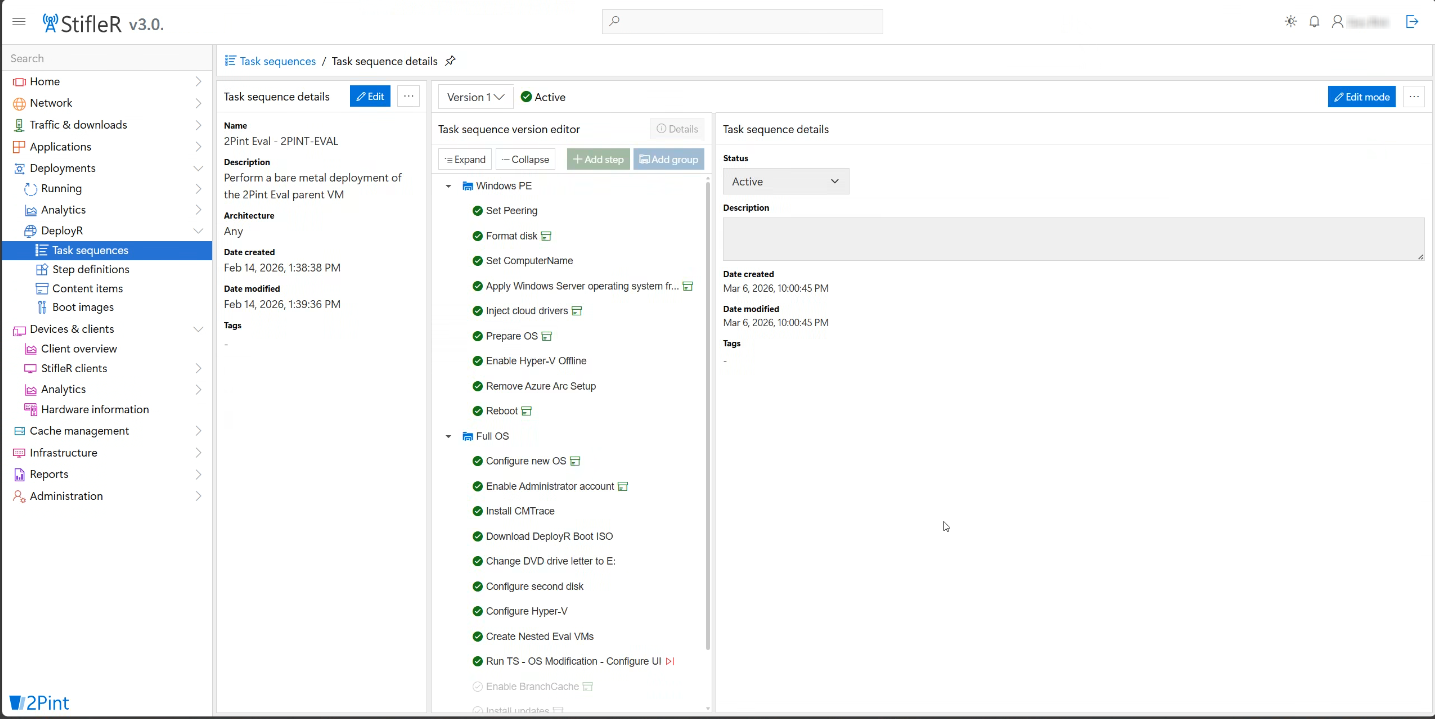Click content icon beside Format disk

click(x=546, y=236)
